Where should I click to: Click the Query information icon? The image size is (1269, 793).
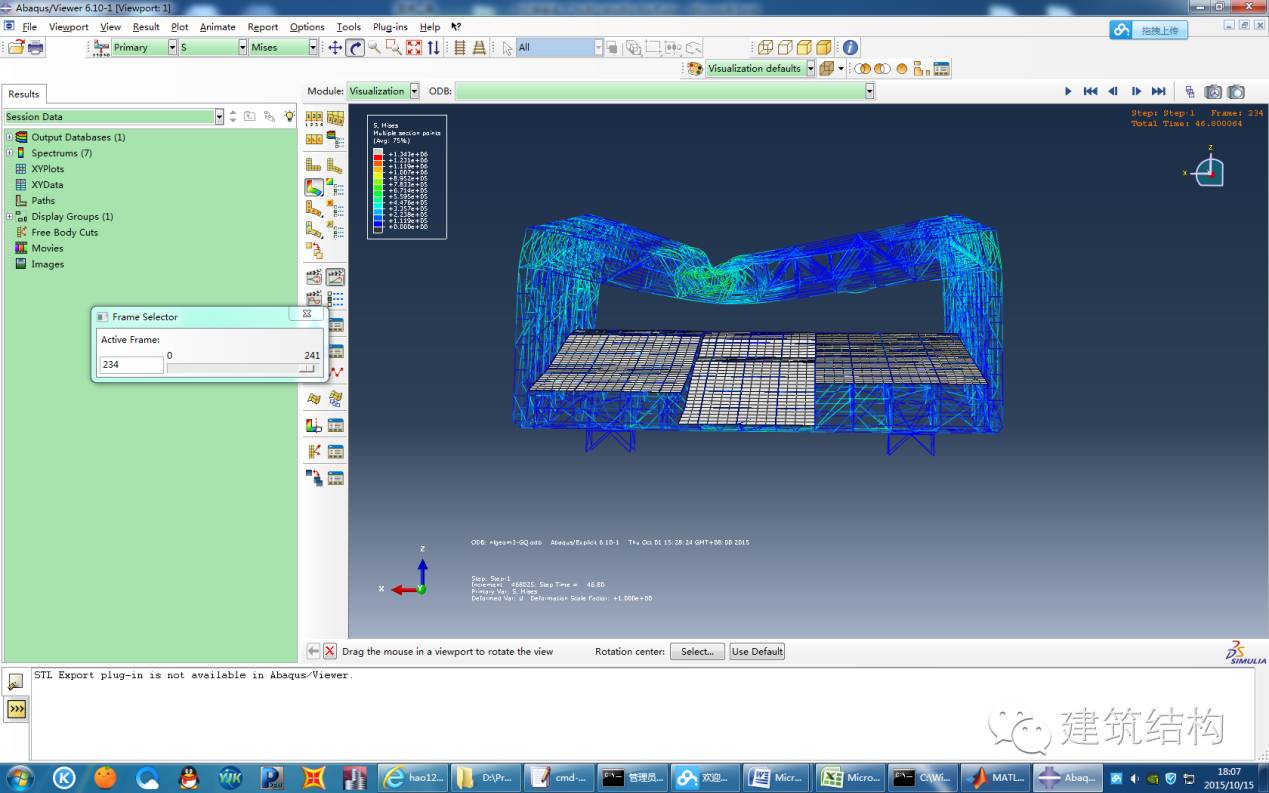click(x=850, y=47)
